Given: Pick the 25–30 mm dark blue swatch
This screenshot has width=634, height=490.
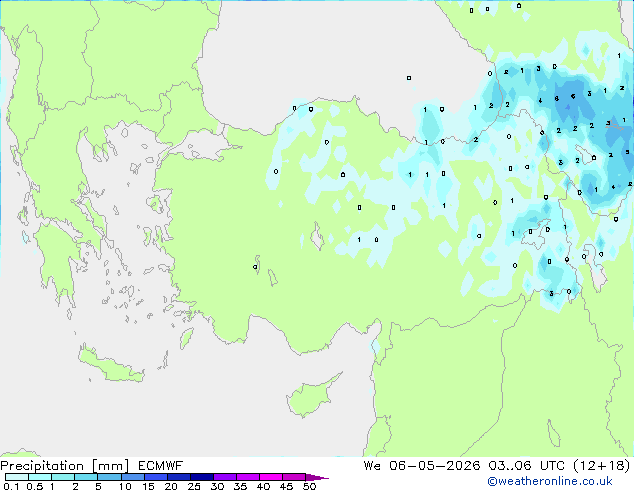Looking at the screenshot, I should coord(201,477).
